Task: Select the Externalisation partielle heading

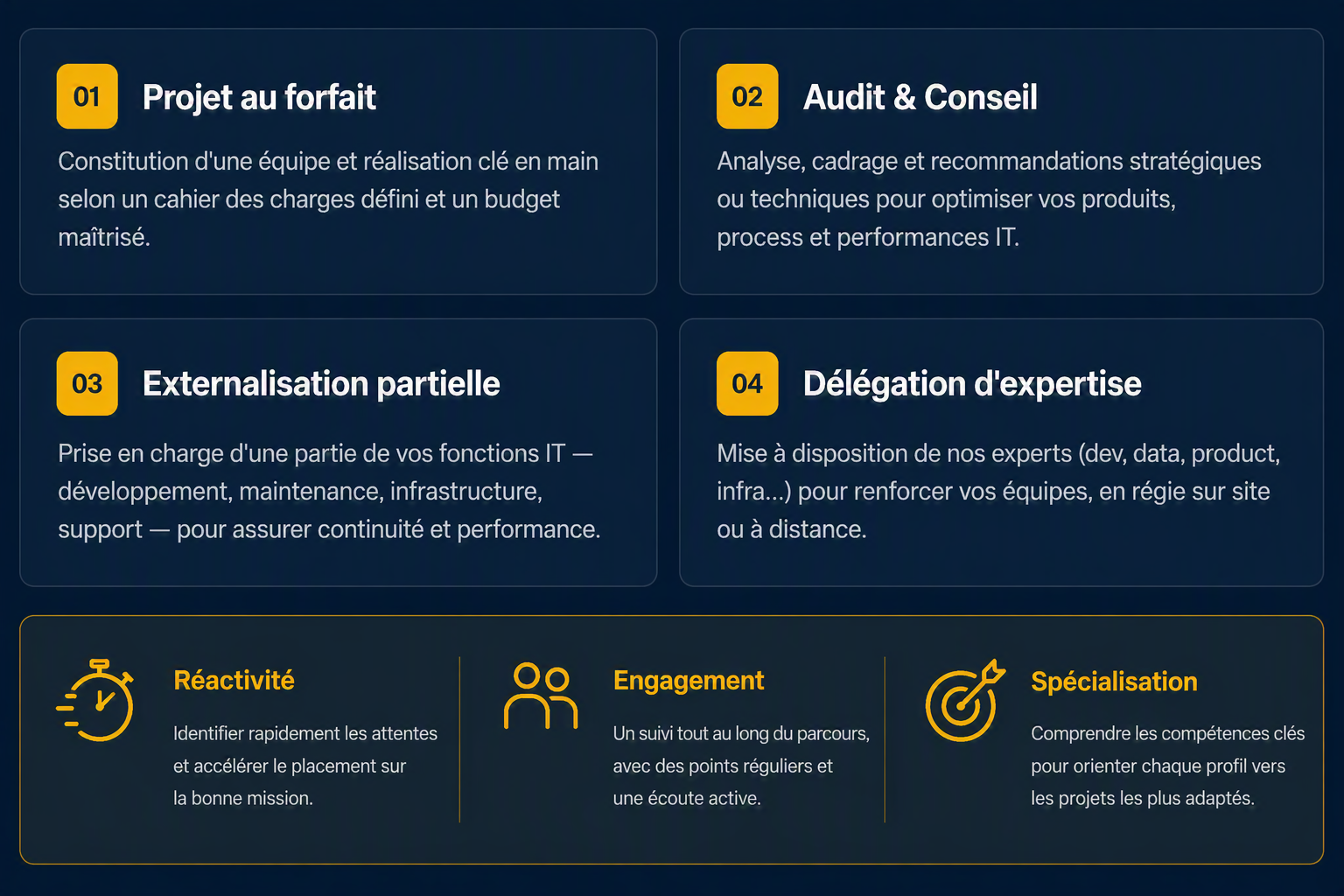Action: point(321,384)
